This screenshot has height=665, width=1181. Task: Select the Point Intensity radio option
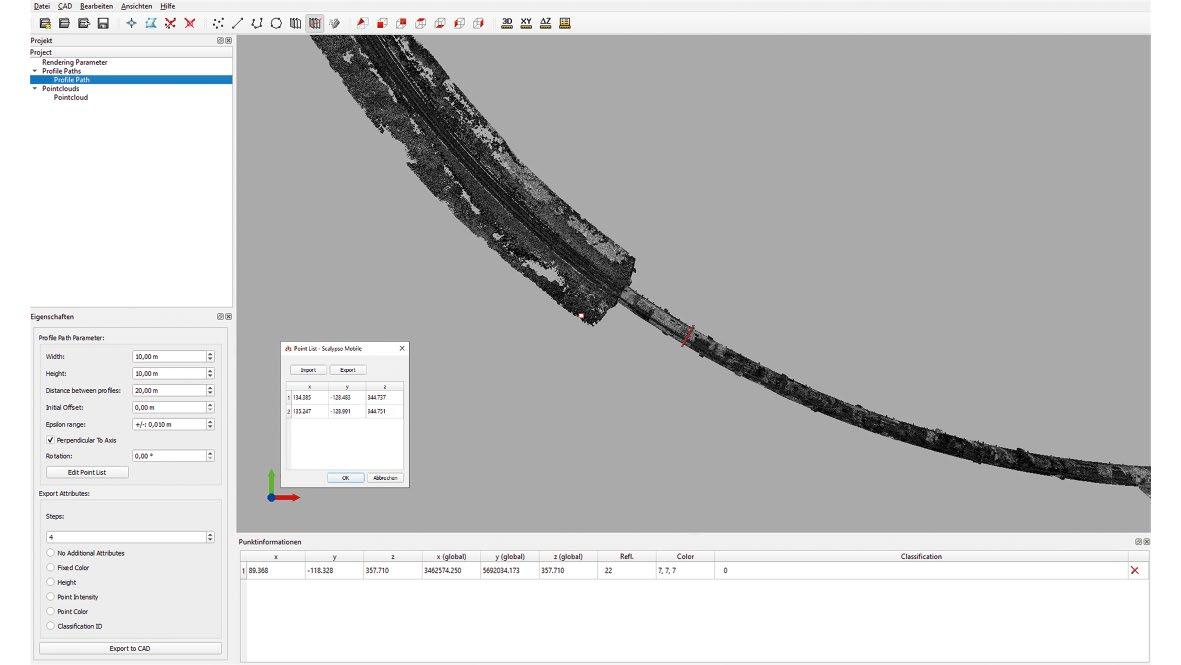[50, 596]
